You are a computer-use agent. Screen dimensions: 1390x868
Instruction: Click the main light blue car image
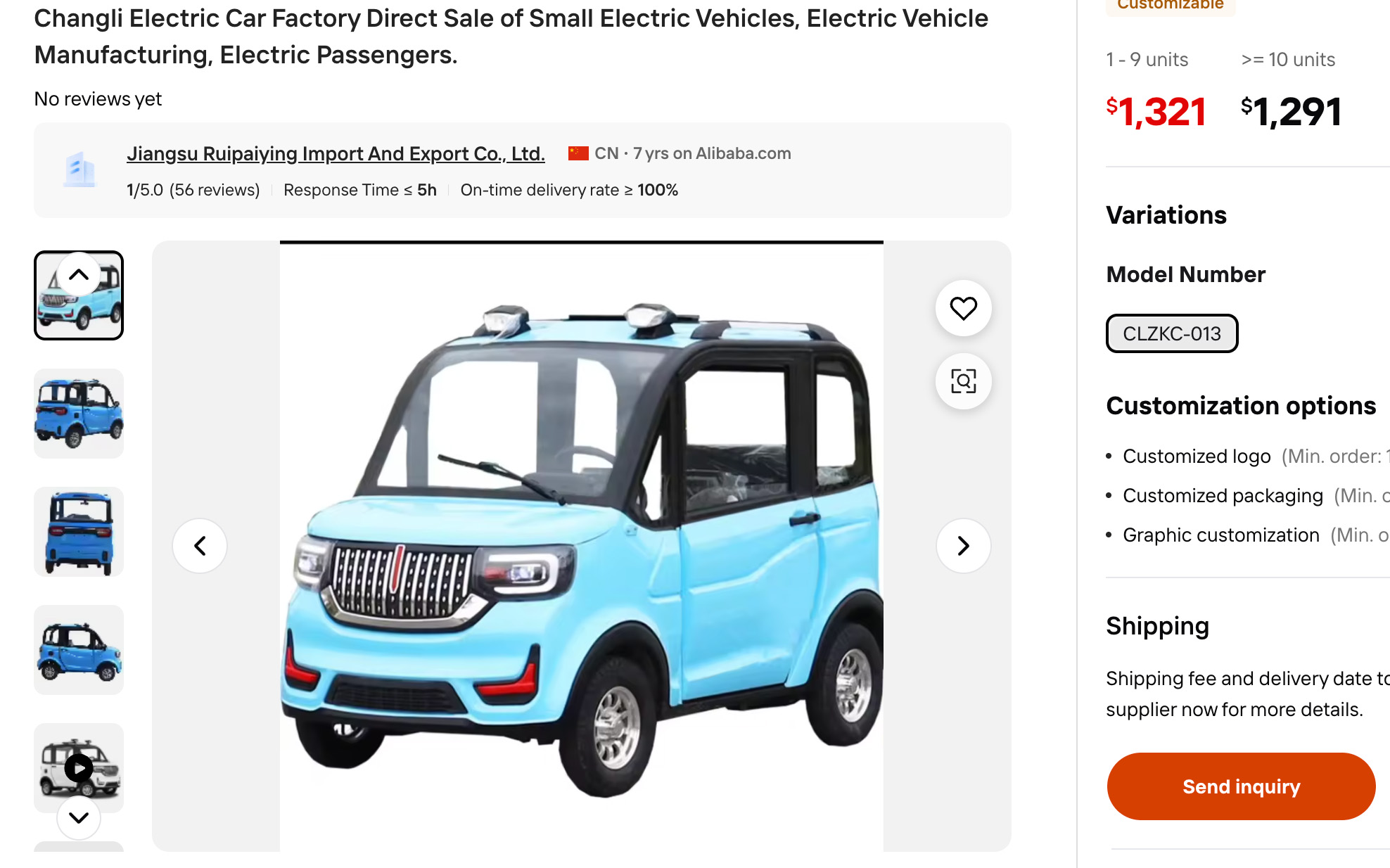click(582, 547)
